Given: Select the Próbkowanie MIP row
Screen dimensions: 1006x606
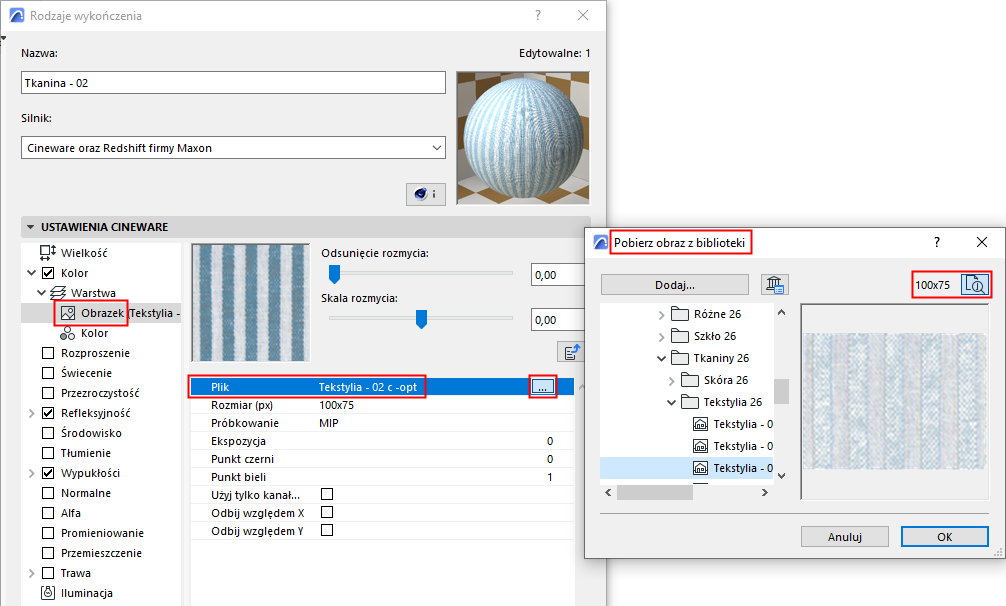Looking at the screenshot, I should (382, 423).
